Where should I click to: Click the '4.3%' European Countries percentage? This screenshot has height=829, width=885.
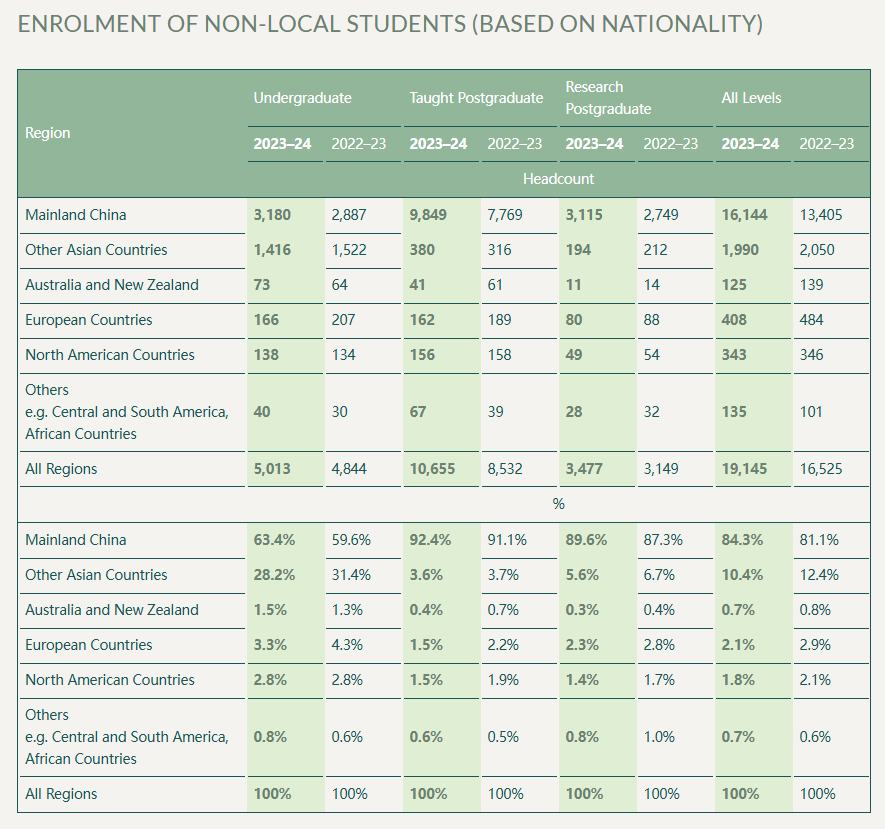pyautogui.click(x=347, y=645)
